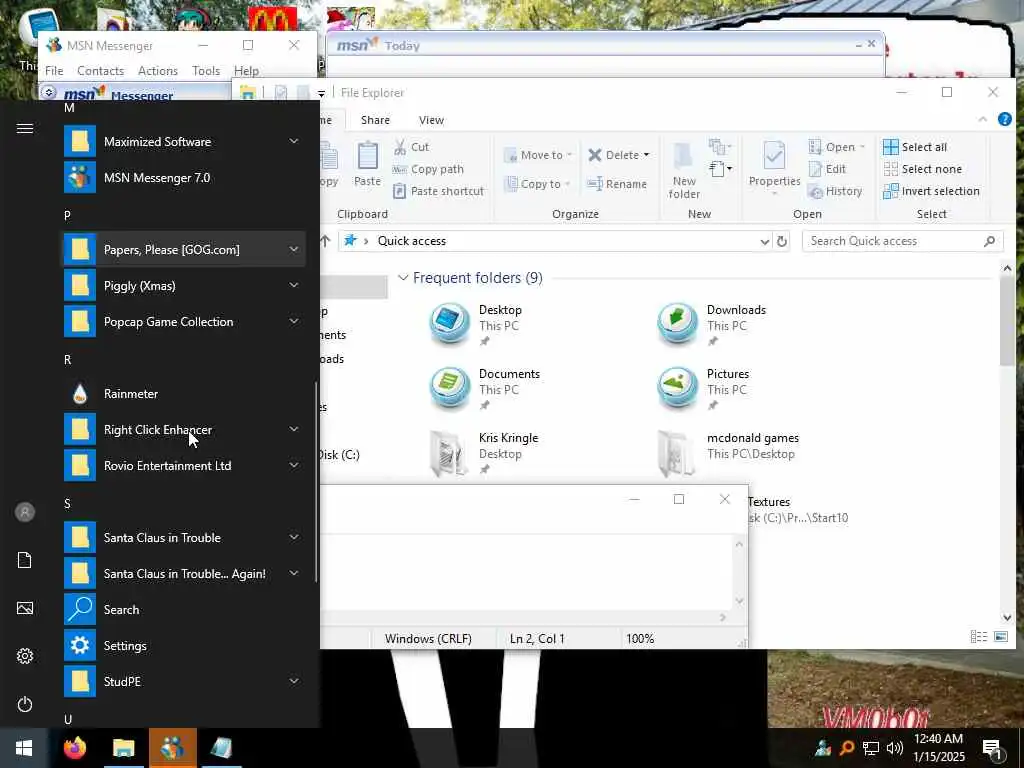
Task: Open MSN Messenger File menu
Action: (54, 71)
